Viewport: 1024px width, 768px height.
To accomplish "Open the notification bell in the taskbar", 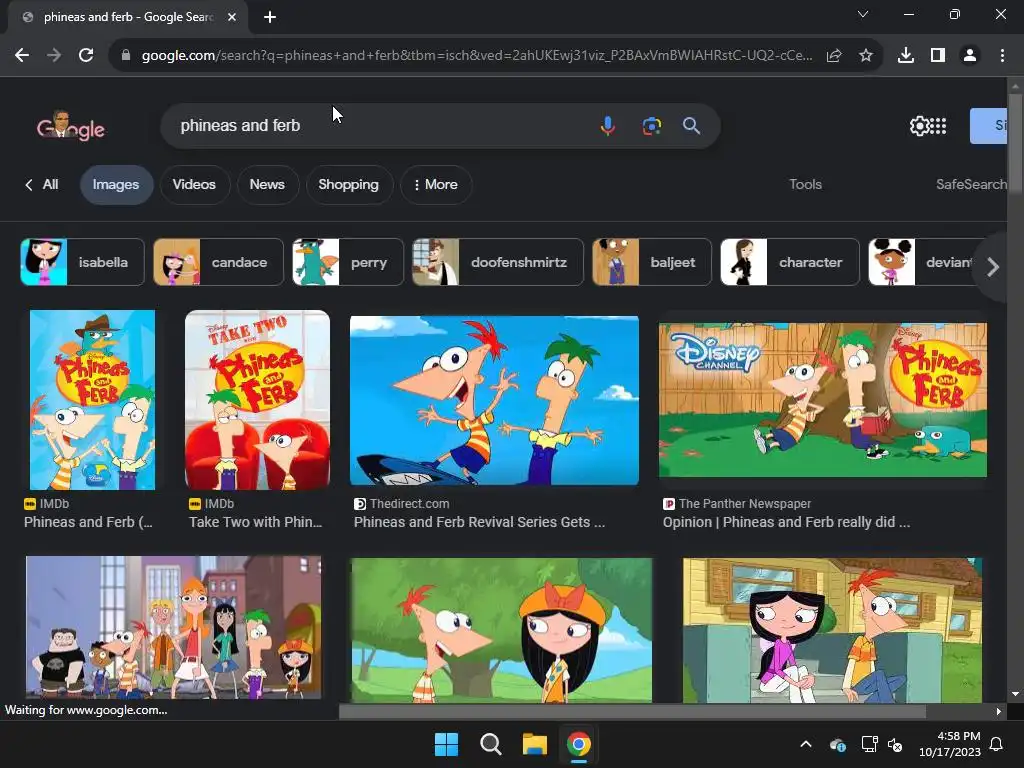I will point(997,744).
